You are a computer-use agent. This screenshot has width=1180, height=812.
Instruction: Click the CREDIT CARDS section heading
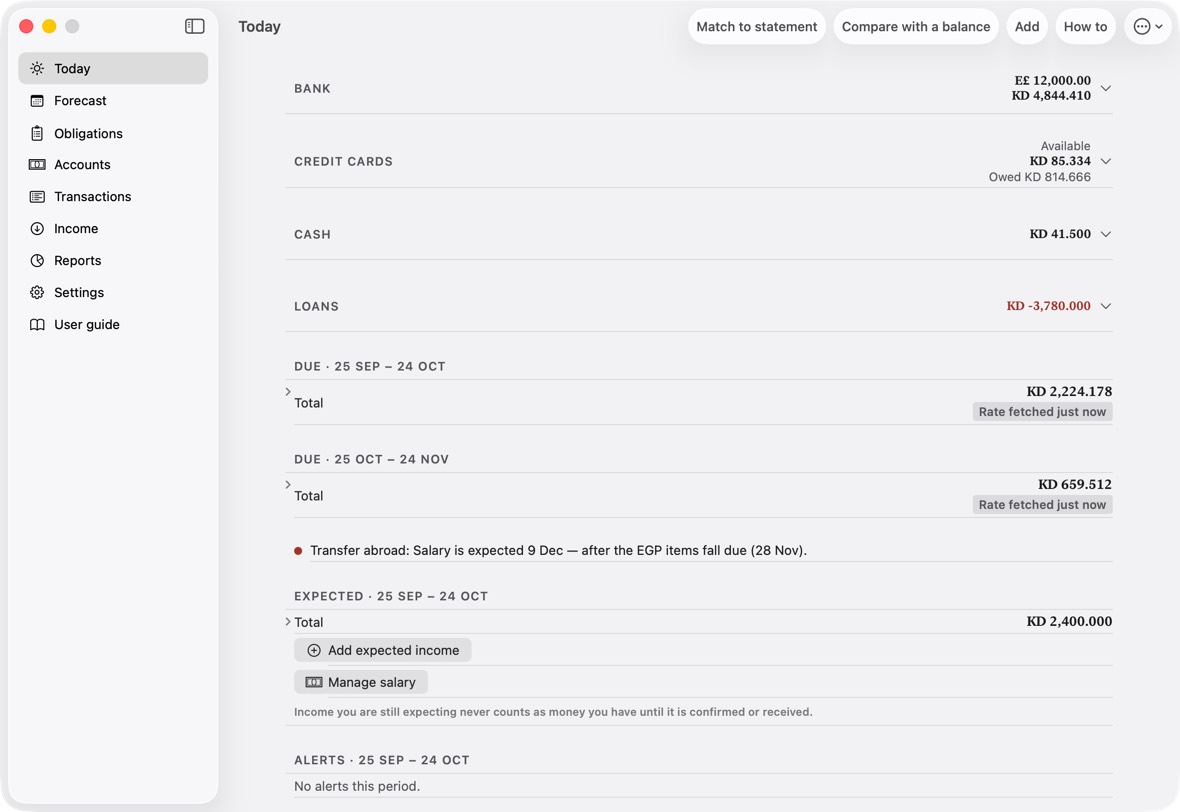click(343, 162)
